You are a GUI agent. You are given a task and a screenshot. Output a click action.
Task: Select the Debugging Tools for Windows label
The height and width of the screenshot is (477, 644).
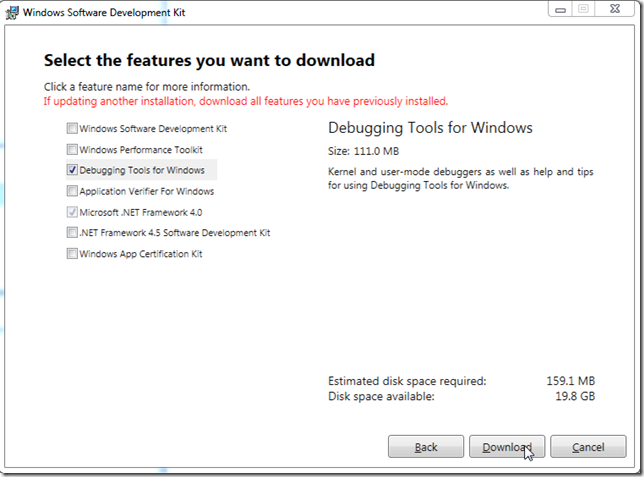[142, 170]
